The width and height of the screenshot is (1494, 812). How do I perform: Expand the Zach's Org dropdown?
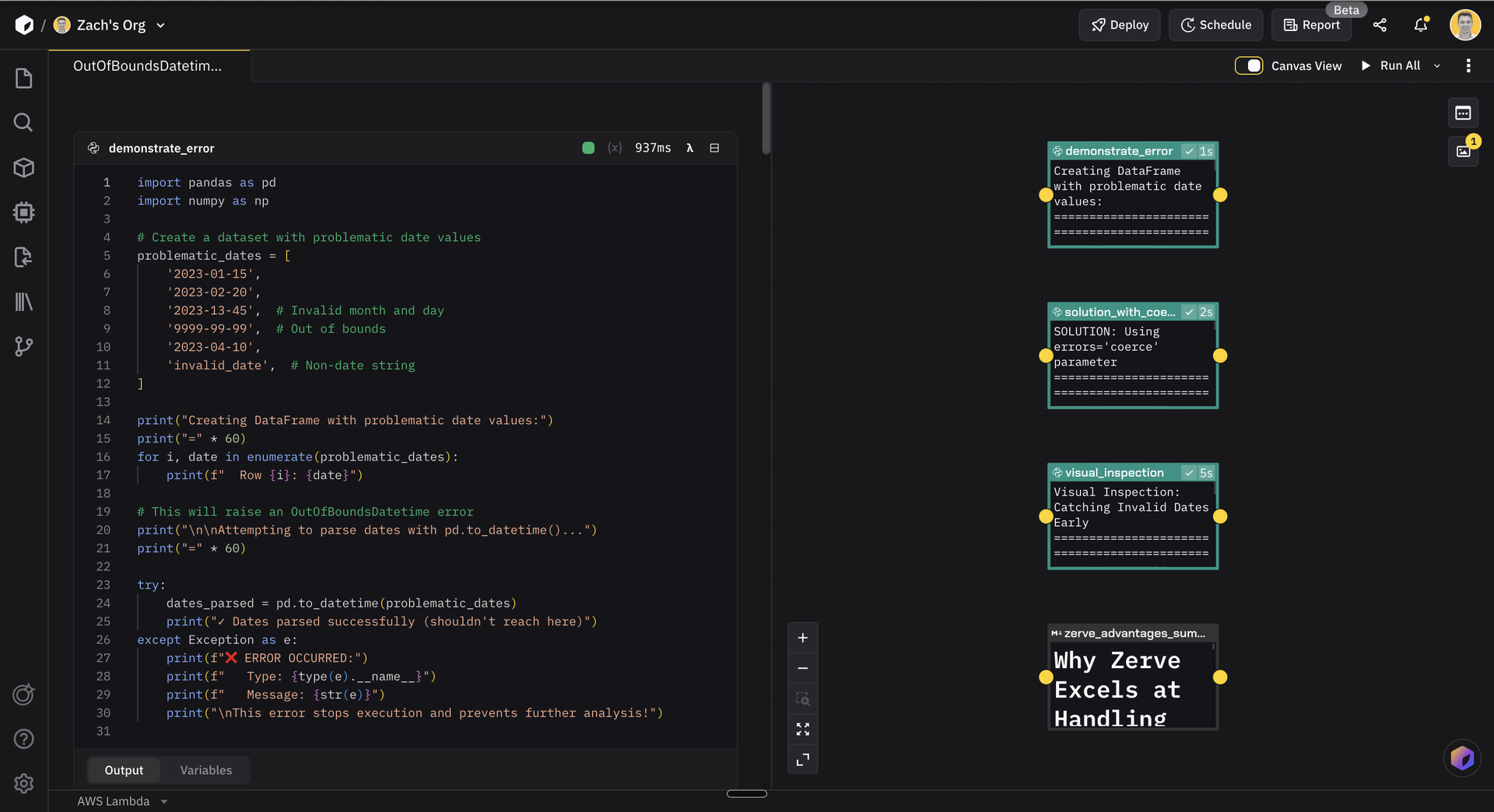point(160,25)
